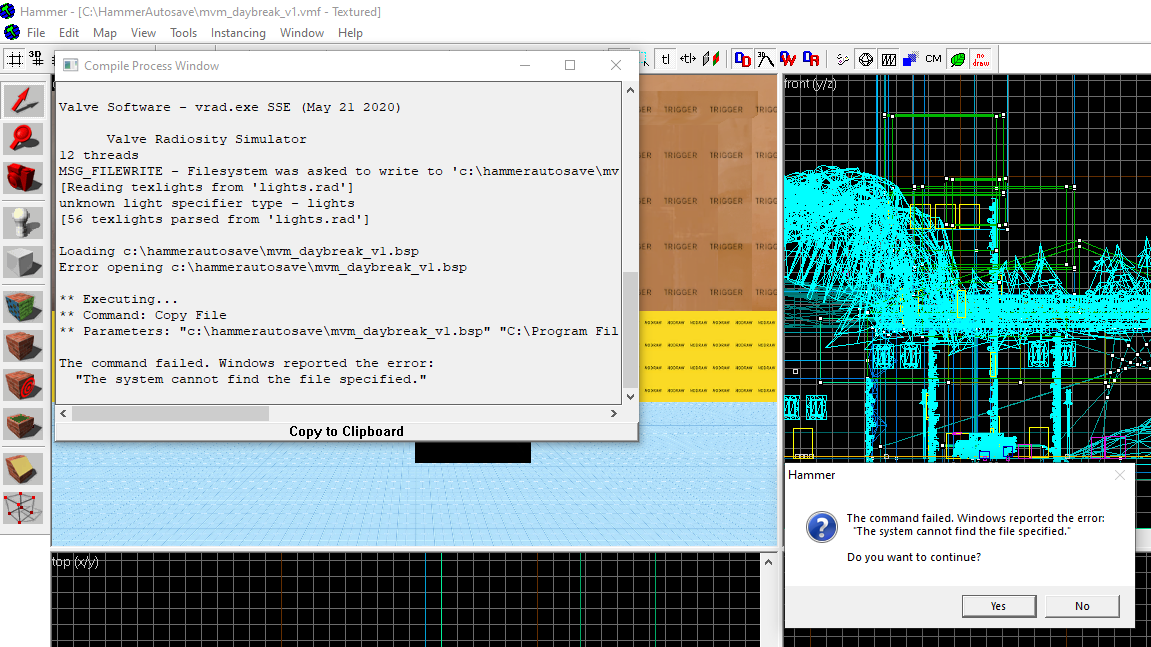Toggle the 3D grid icon
The width and height of the screenshot is (1151, 647).
36,59
